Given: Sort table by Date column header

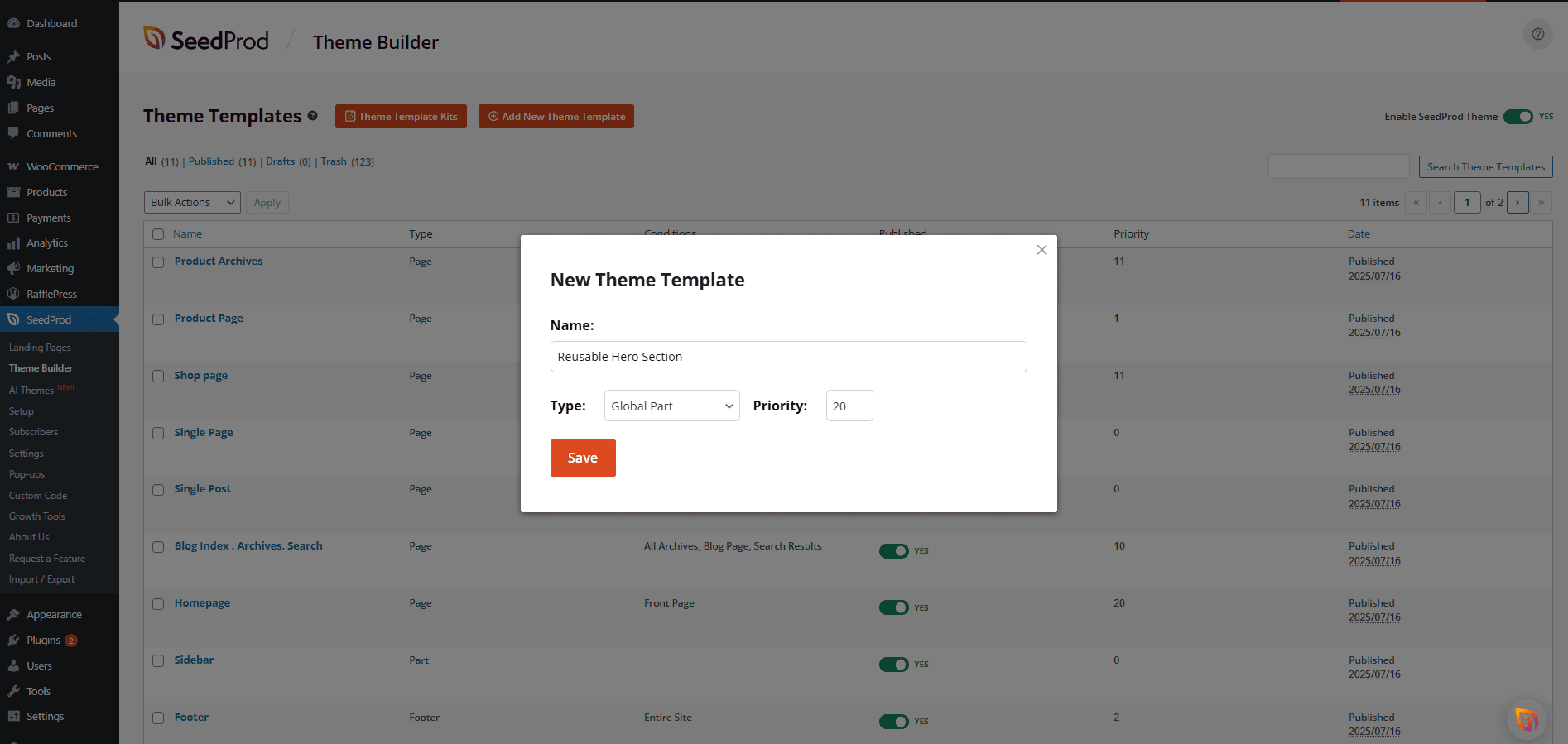Looking at the screenshot, I should click(1359, 234).
